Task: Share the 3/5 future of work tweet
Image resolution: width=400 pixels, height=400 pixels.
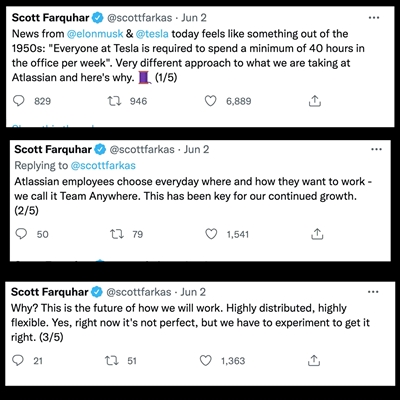Action: (x=313, y=360)
